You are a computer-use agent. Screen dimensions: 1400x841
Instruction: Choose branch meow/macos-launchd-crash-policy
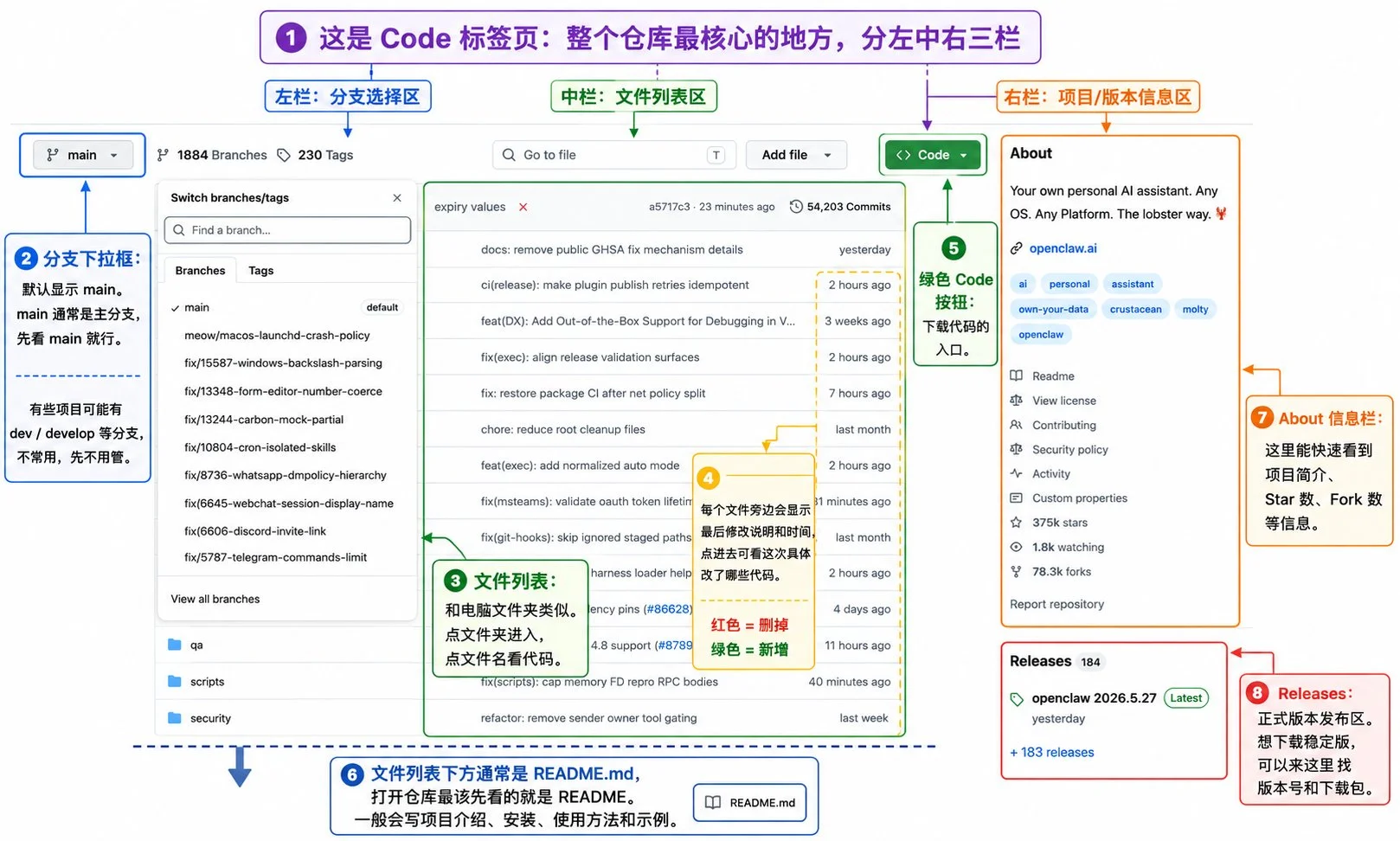point(277,336)
